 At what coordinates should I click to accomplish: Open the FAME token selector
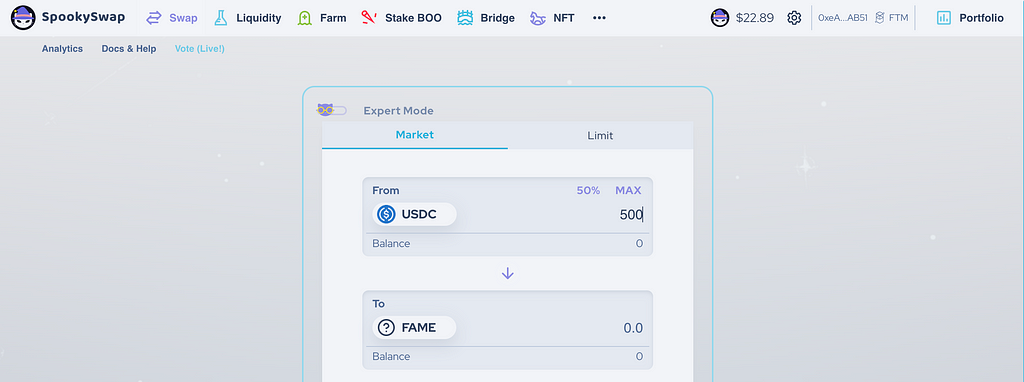[414, 328]
